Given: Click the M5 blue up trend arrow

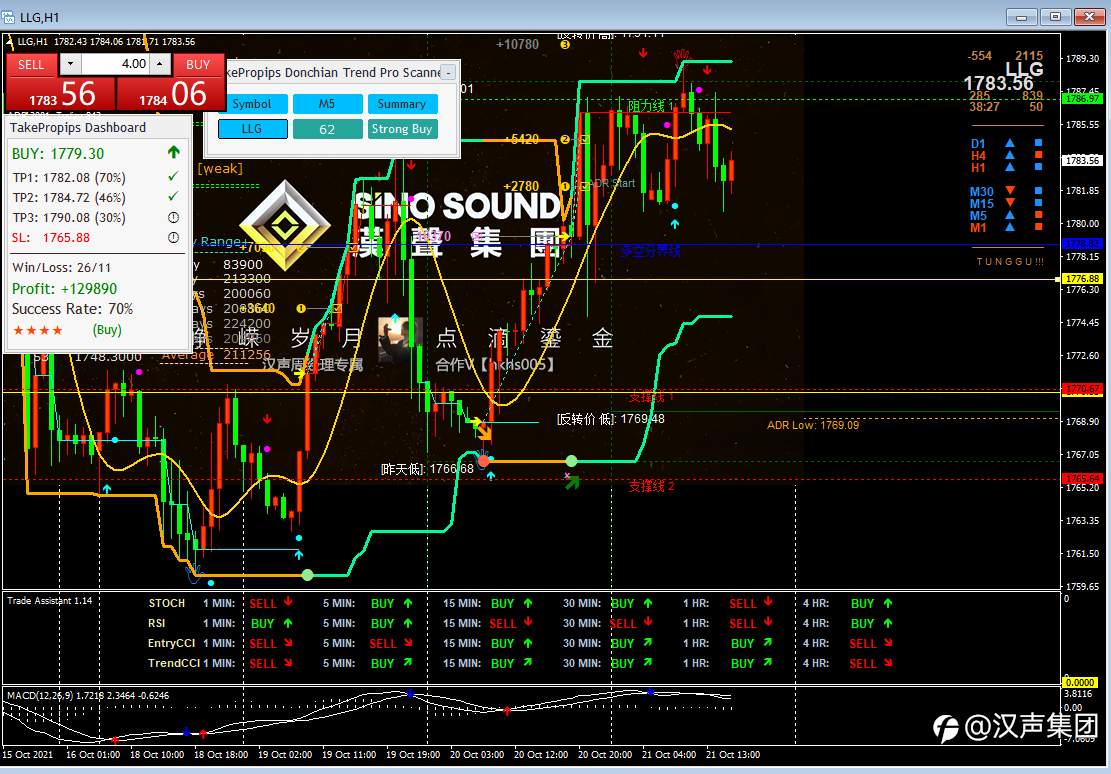Looking at the screenshot, I should click(1010, 215).
